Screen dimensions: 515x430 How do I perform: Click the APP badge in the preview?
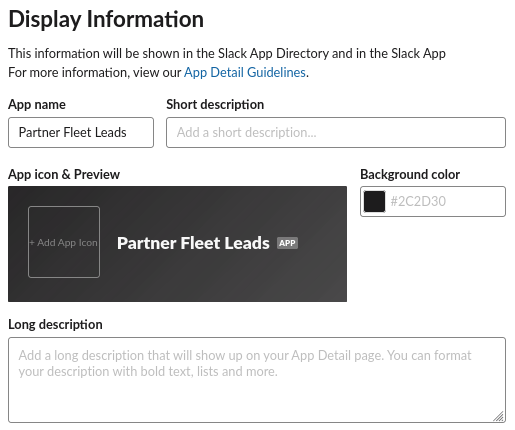287,243
